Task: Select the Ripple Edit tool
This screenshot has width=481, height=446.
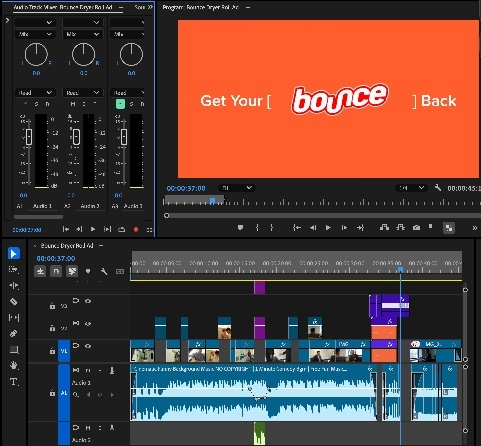Action: 14,285
